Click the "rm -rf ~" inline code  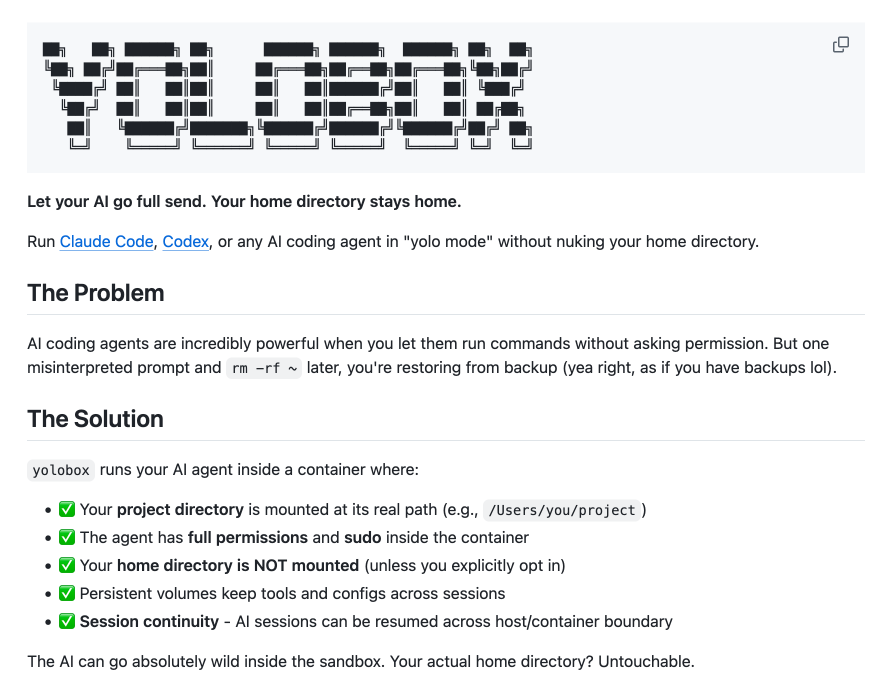point(264,368)
